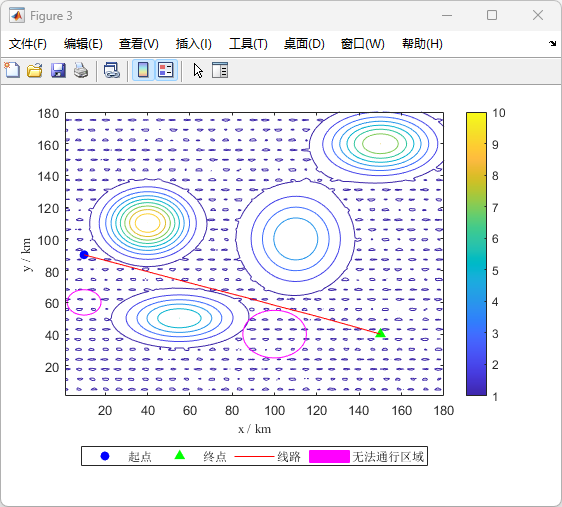Image resolution: width=562 pixels, height=507 pixels.
Task: Click the x / km axis label
Action: [x=254, y=429]
